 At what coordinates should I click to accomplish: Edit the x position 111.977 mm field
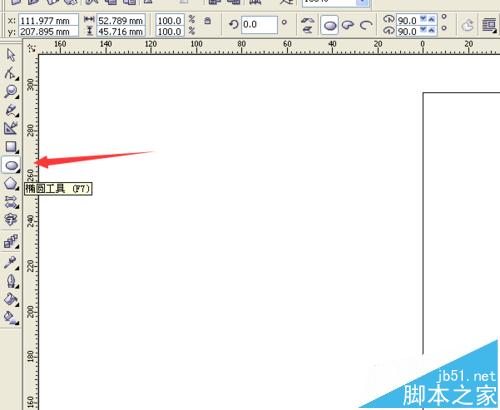(49, 20)
